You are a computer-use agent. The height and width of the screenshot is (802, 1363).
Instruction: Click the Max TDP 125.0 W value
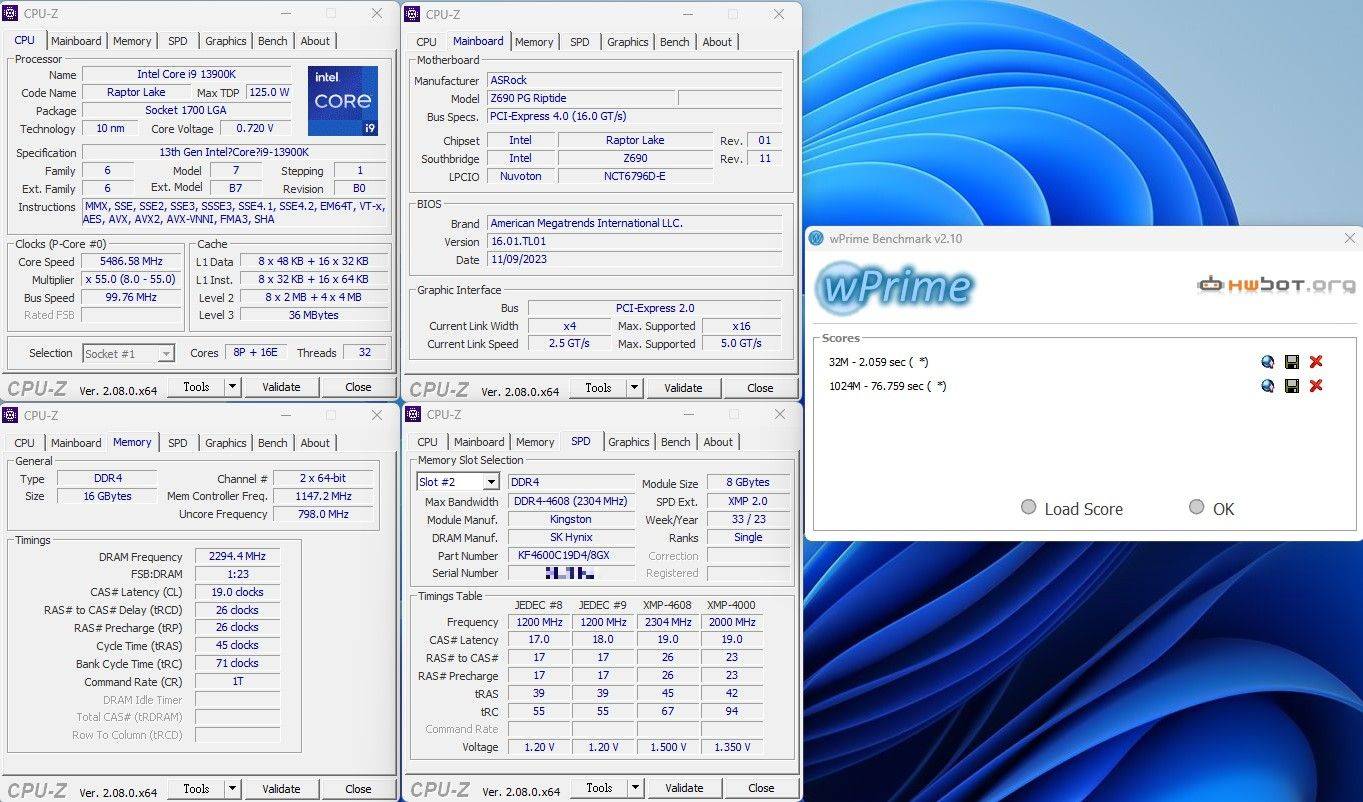[x=269, y=92]
